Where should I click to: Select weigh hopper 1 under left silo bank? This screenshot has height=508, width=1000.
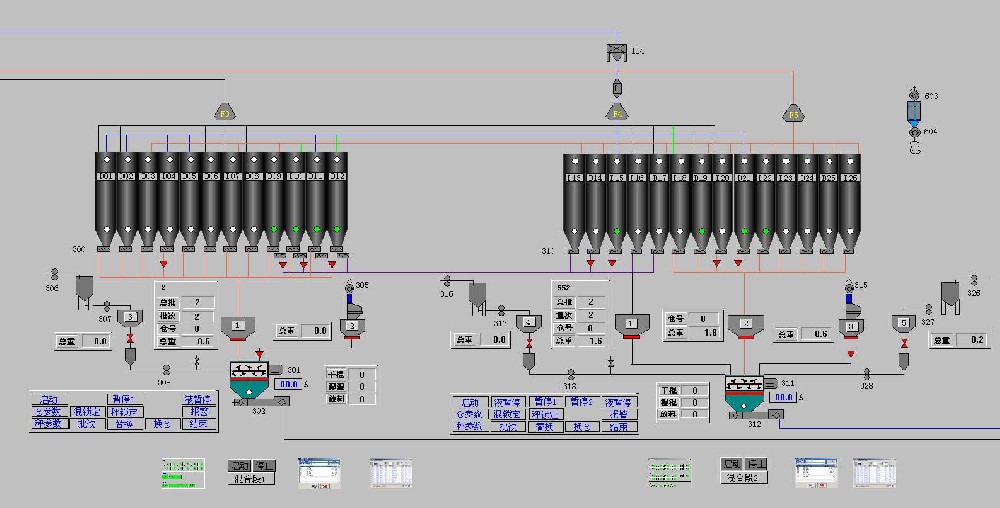(x=237, y=326)
